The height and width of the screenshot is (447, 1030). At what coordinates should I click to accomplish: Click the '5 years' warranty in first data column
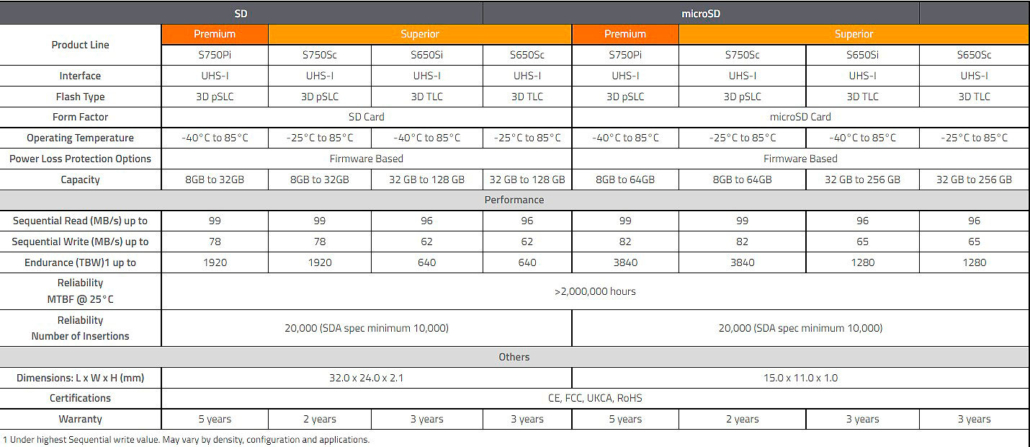tap(215, 419)
